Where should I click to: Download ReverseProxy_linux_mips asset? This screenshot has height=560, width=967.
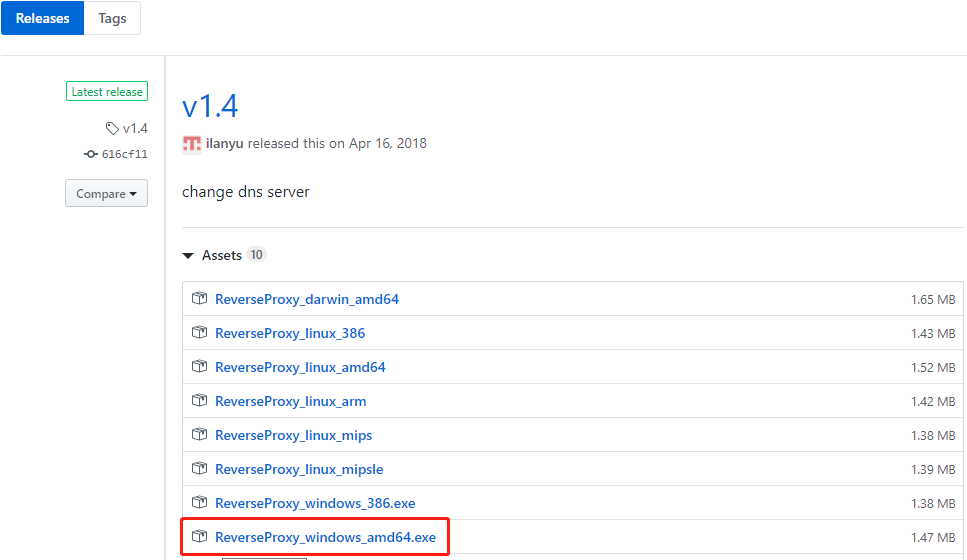click(x=293, y=435)
